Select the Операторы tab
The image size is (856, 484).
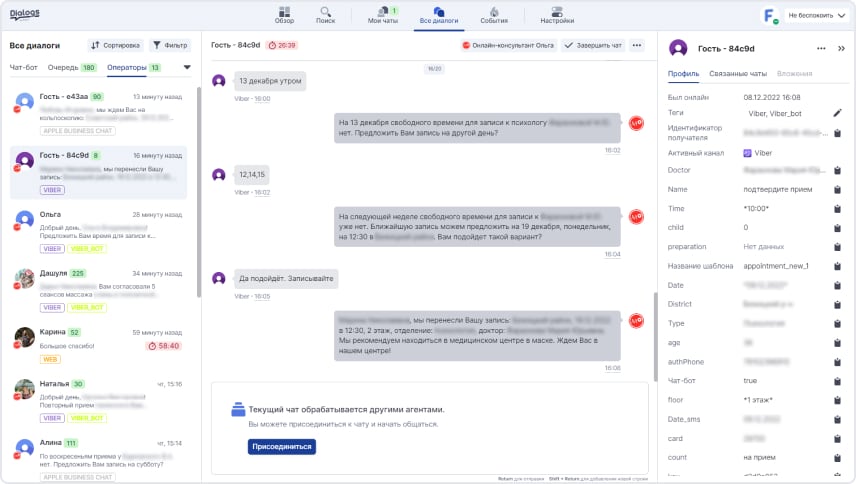coord(133,68)
